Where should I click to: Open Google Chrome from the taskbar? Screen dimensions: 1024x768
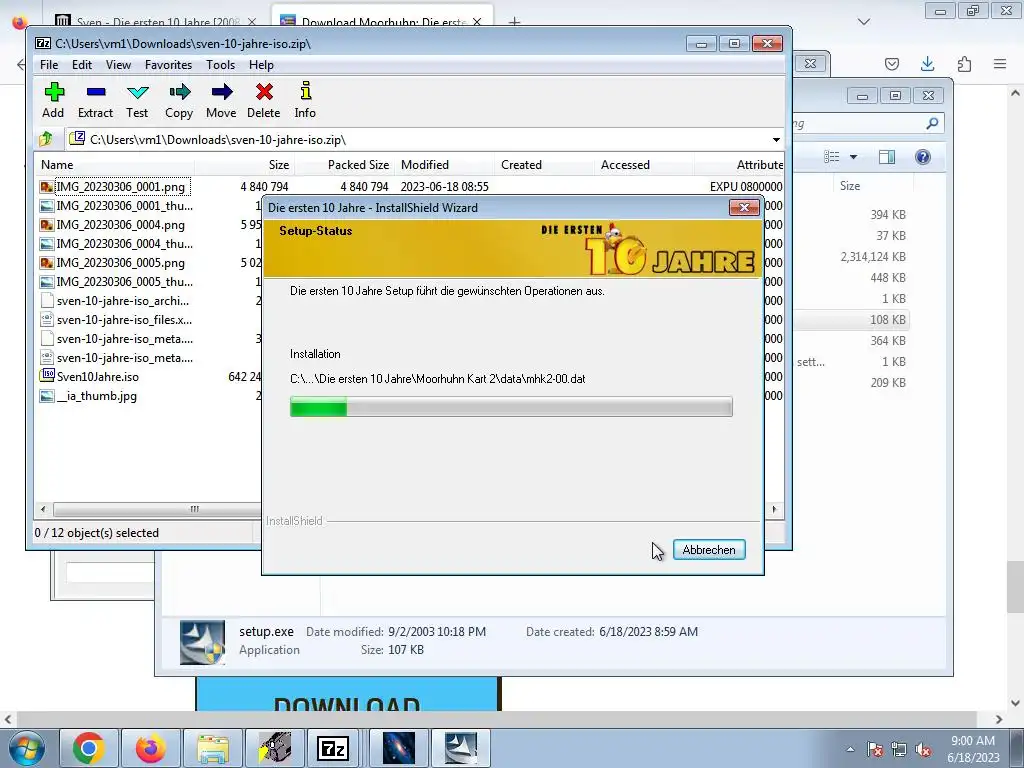[89, 748]
